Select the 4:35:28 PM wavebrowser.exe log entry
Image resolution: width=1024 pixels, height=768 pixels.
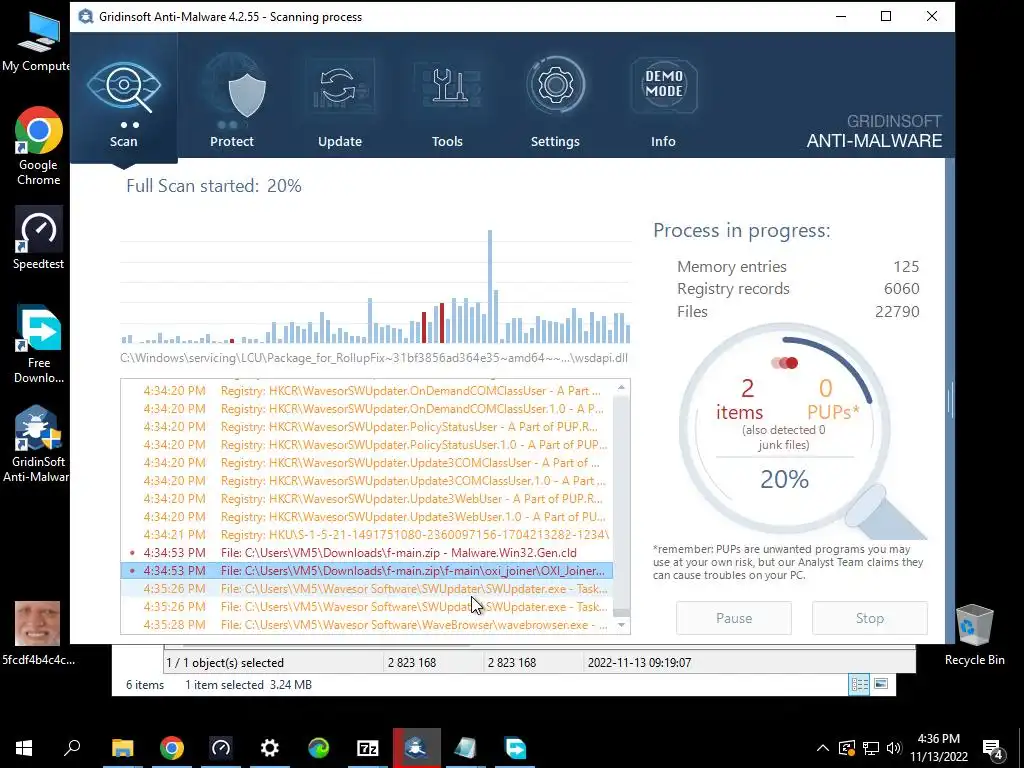[367, 625]
